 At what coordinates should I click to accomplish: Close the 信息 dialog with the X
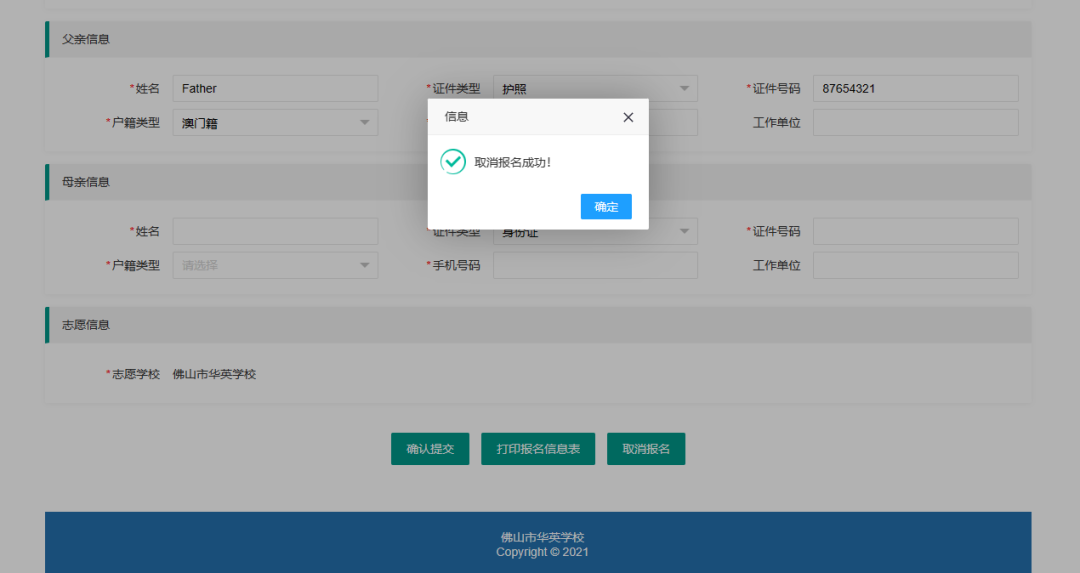pyautogui.click(x=628, y=117)
